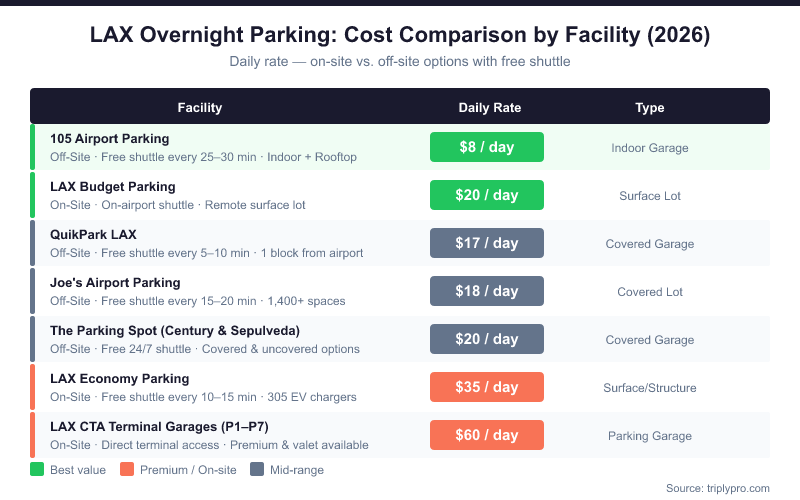
Task: Select LAX CTA Terminal Garages (P1–P7)
Action: pyautogui.click(x=159, y=427)
